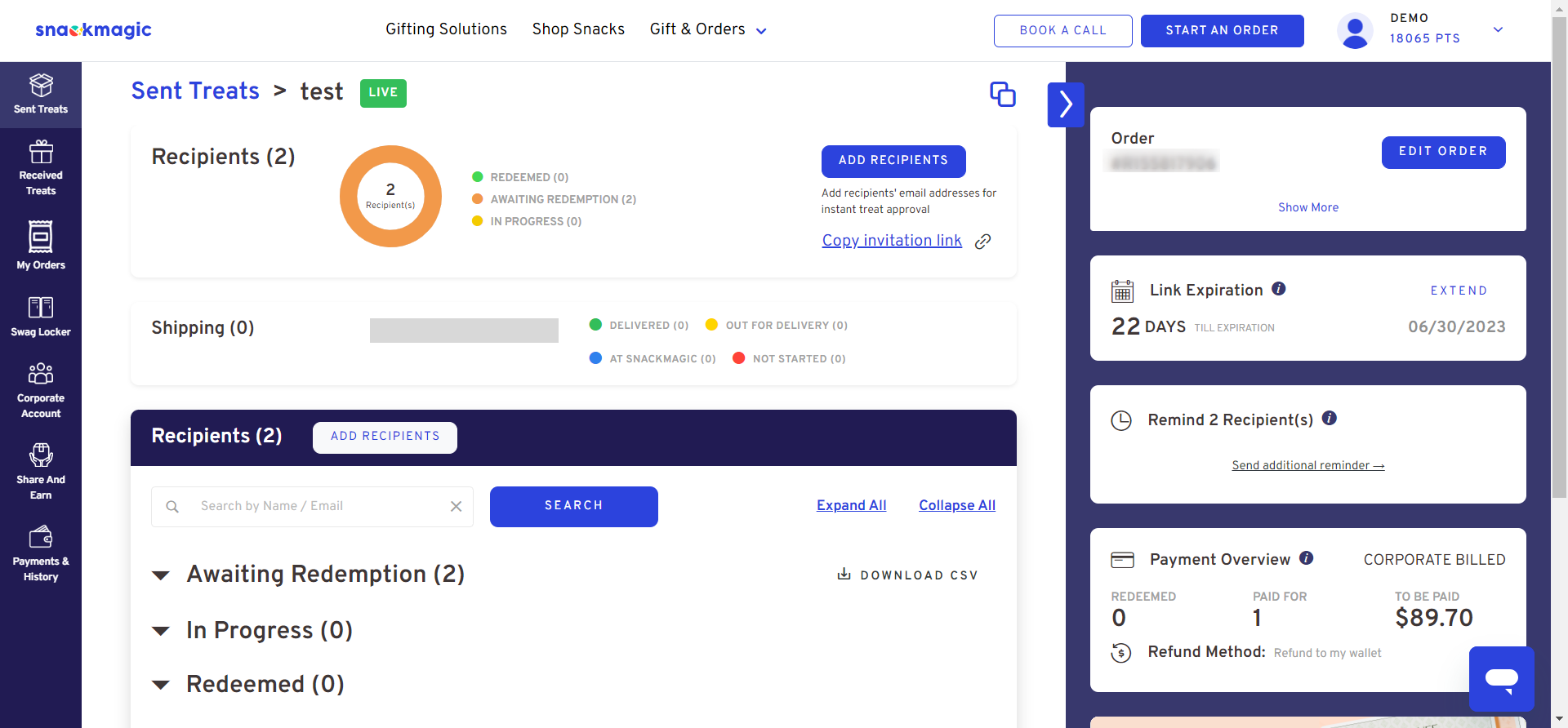Viewport: 1568px width, 728px height.
Task: Click CORPORATE BILLED text
Action: (x=1435, y=560)
